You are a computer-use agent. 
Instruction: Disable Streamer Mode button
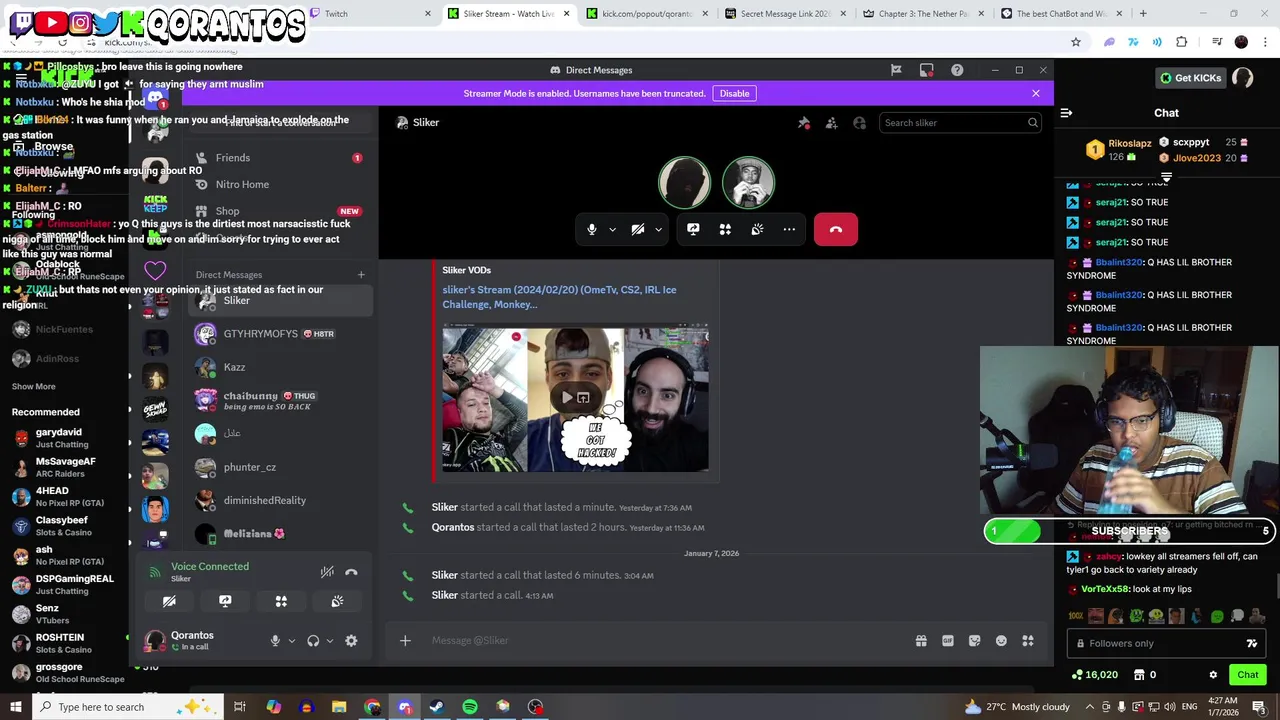coord(734,93)
